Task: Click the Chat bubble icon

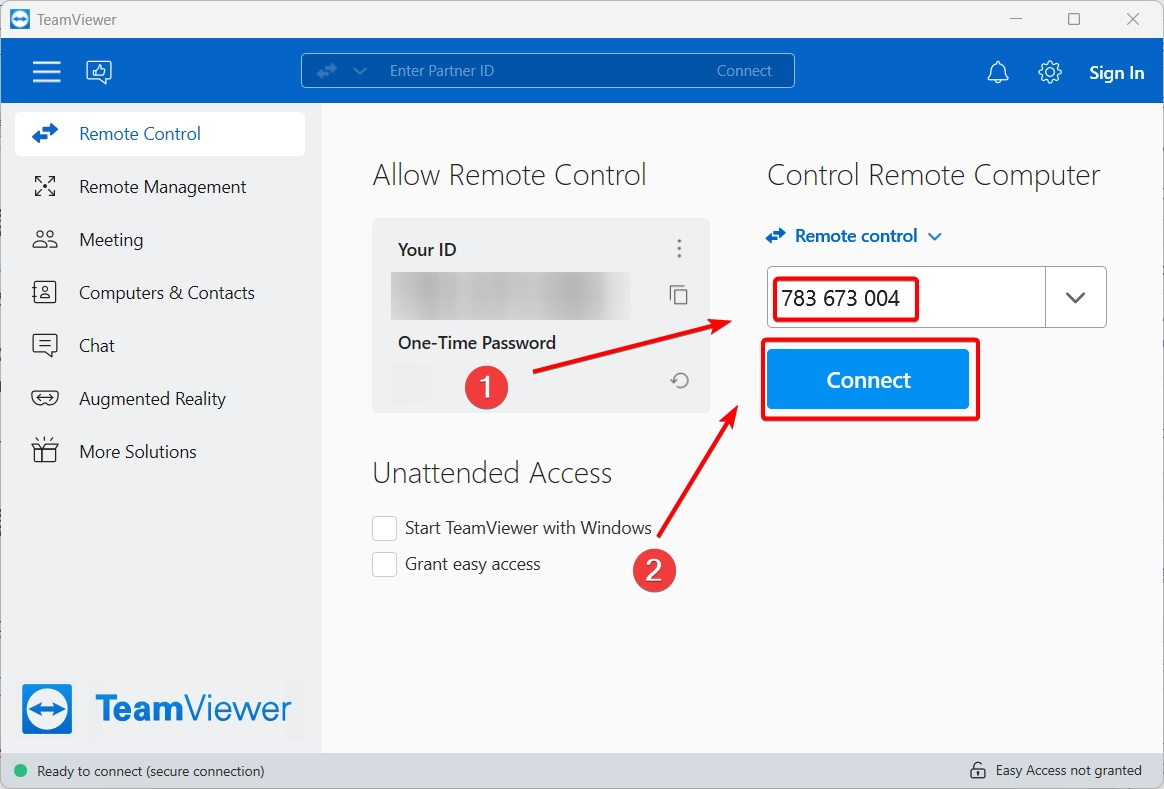Action: pos(45,345)
